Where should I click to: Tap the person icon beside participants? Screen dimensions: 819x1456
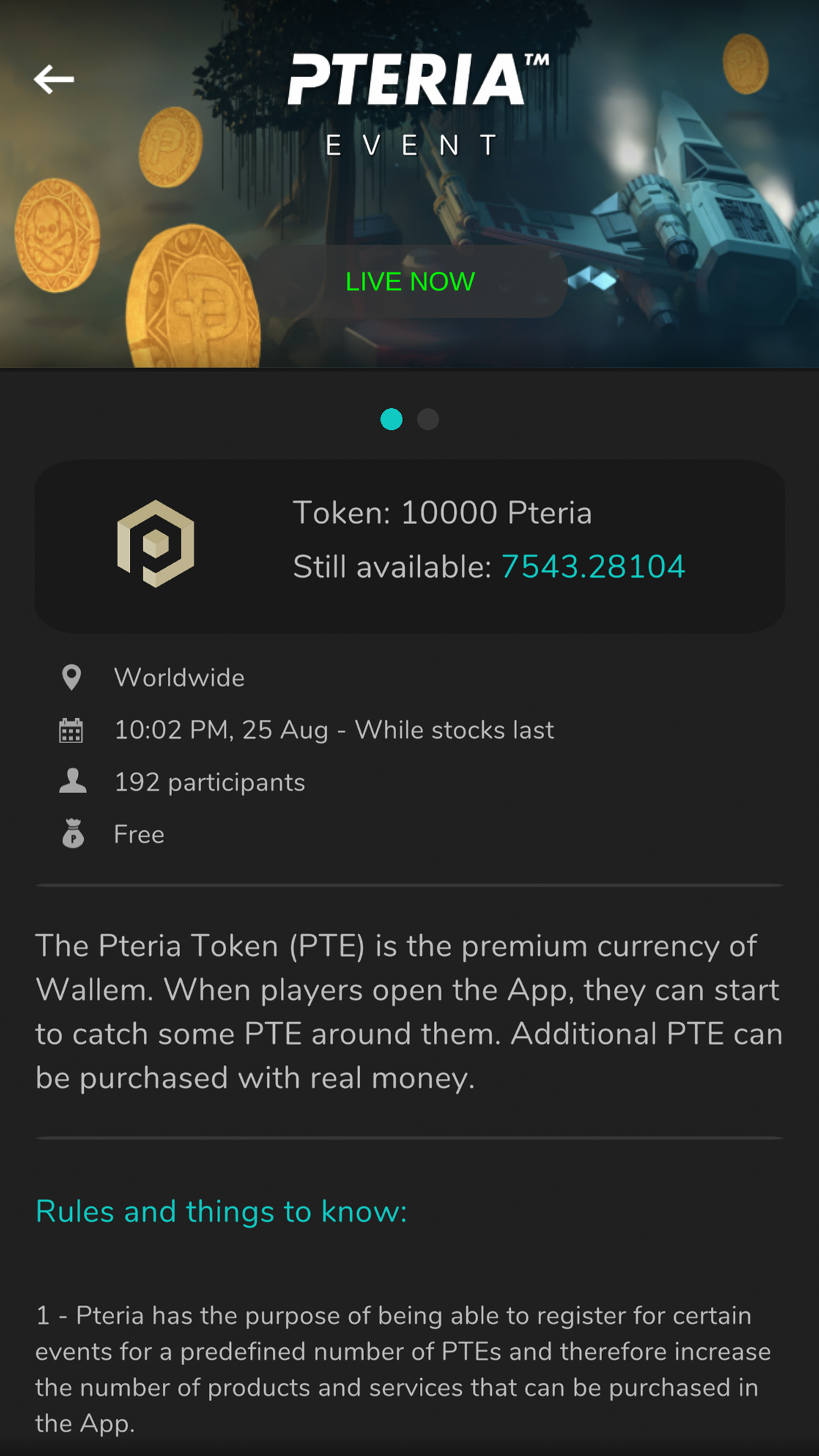pos(73,781)
